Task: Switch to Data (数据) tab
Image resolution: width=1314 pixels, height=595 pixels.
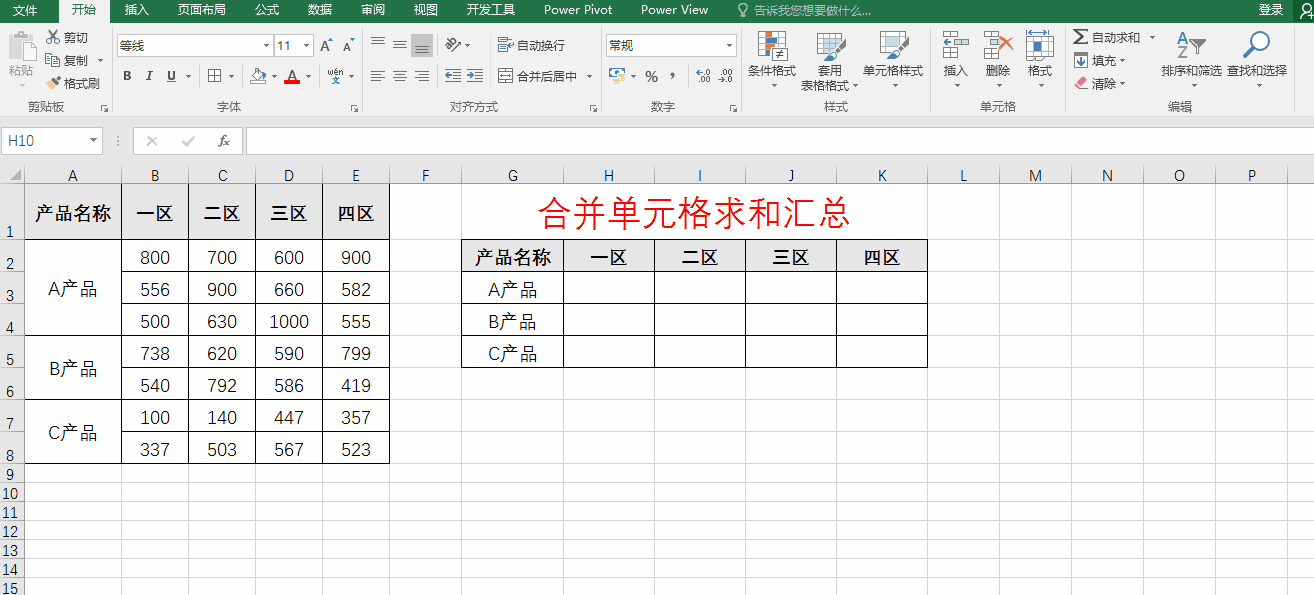Action: click(320, 10)
